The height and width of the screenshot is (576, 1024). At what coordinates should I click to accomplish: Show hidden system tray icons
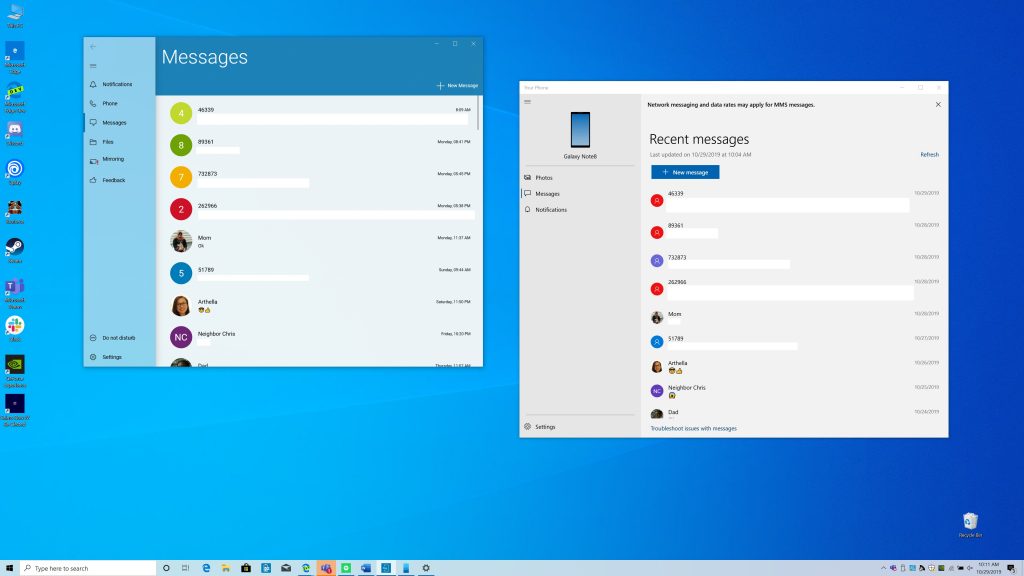tap(884, 568)
